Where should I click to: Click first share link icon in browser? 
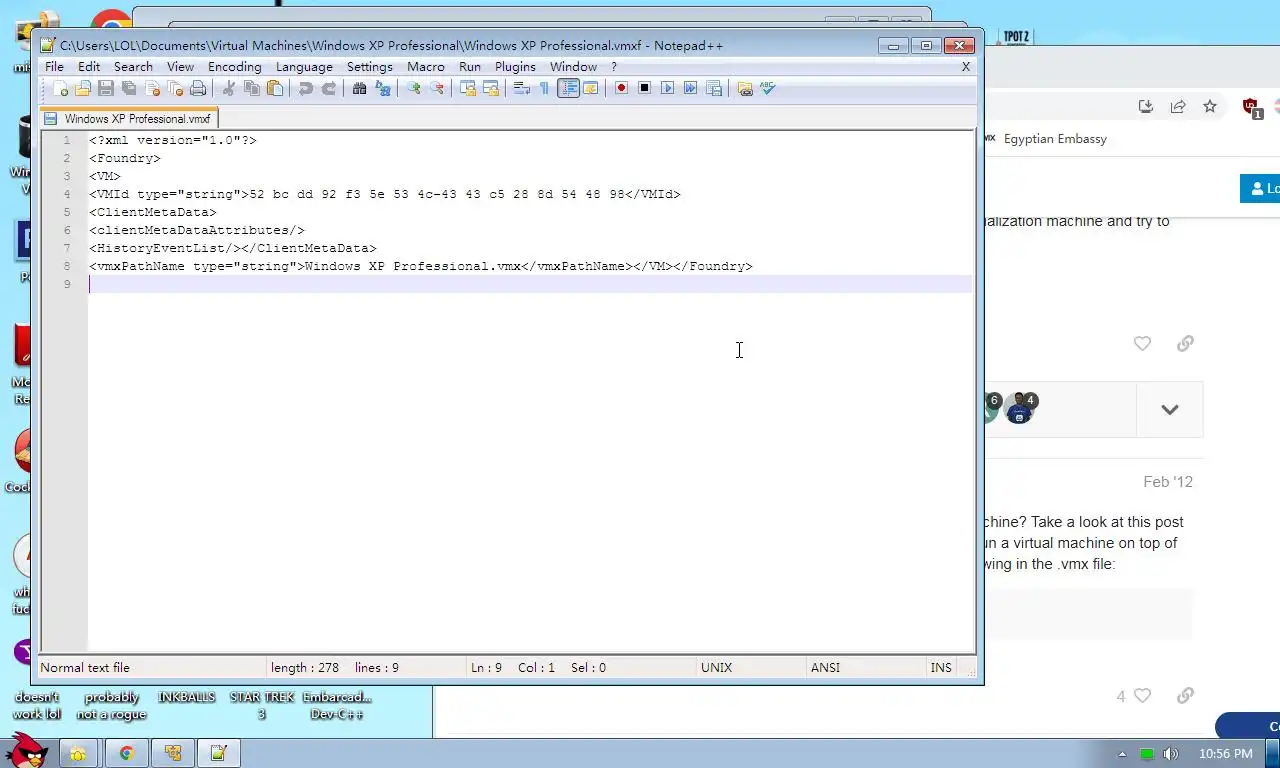(x=1185, y=343)
